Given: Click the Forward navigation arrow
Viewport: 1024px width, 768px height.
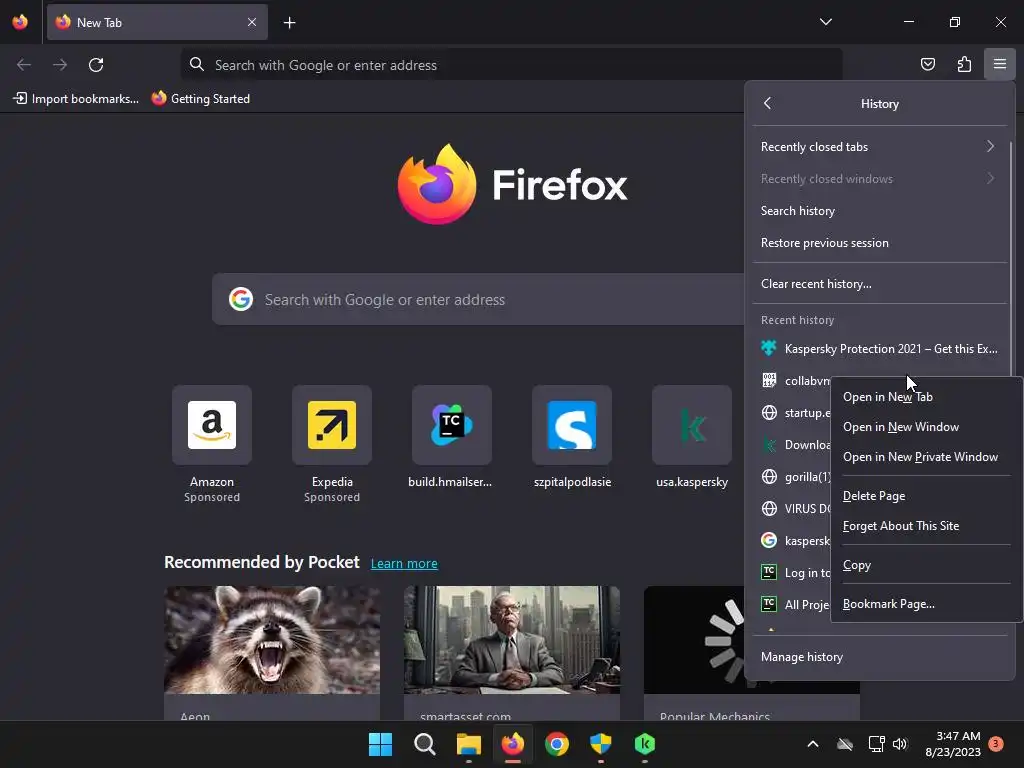Looking at the screenshot, I should 60,65.
